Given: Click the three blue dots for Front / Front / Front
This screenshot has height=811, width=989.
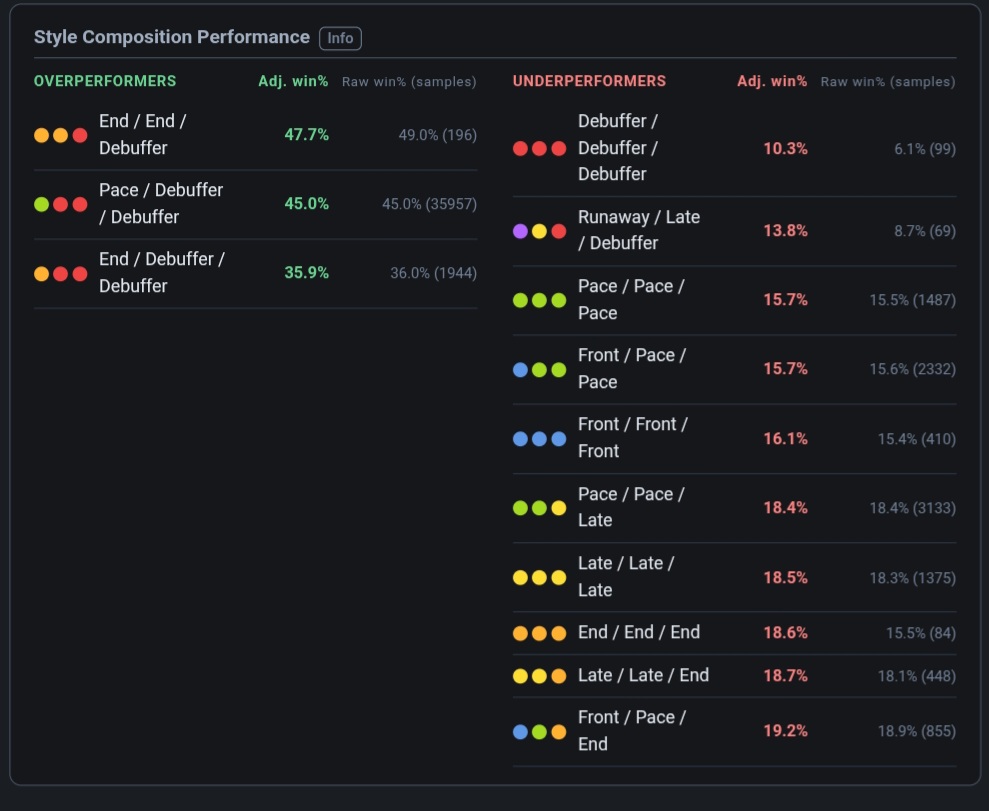Looking at the screenshot, I should point(539,439).
